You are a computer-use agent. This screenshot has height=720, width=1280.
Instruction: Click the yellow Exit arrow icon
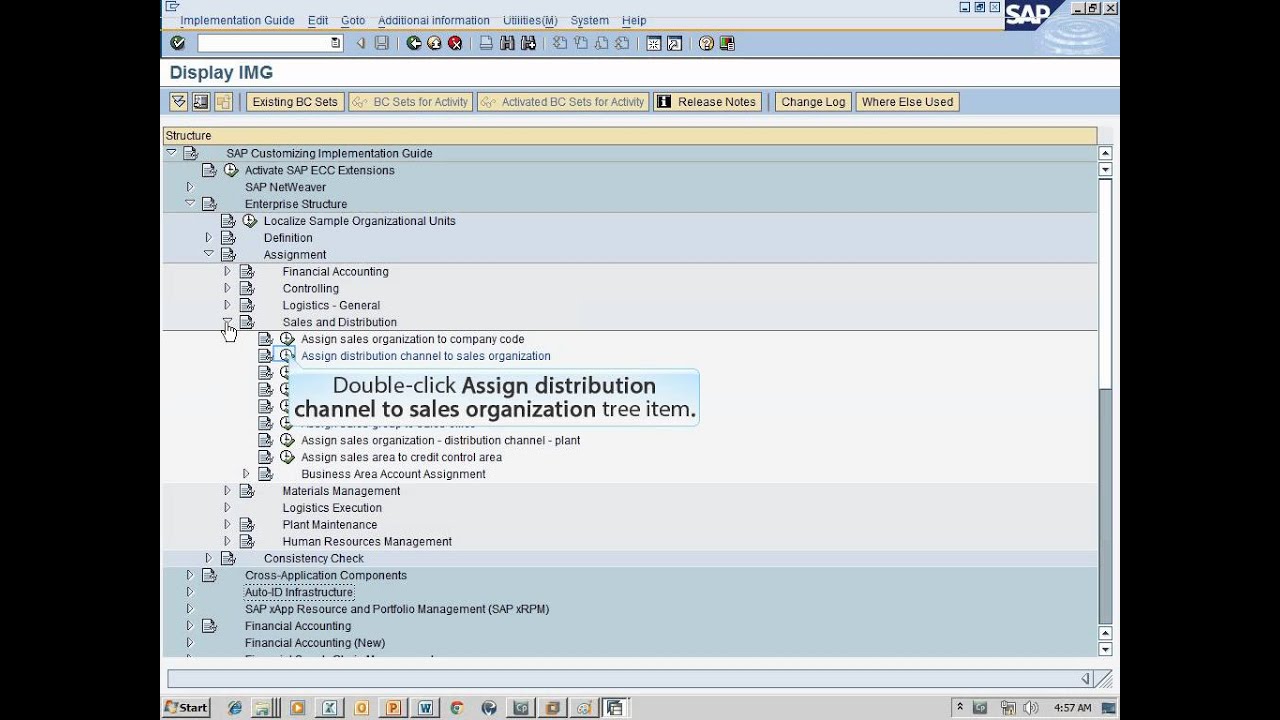click(x=434, y=43)
